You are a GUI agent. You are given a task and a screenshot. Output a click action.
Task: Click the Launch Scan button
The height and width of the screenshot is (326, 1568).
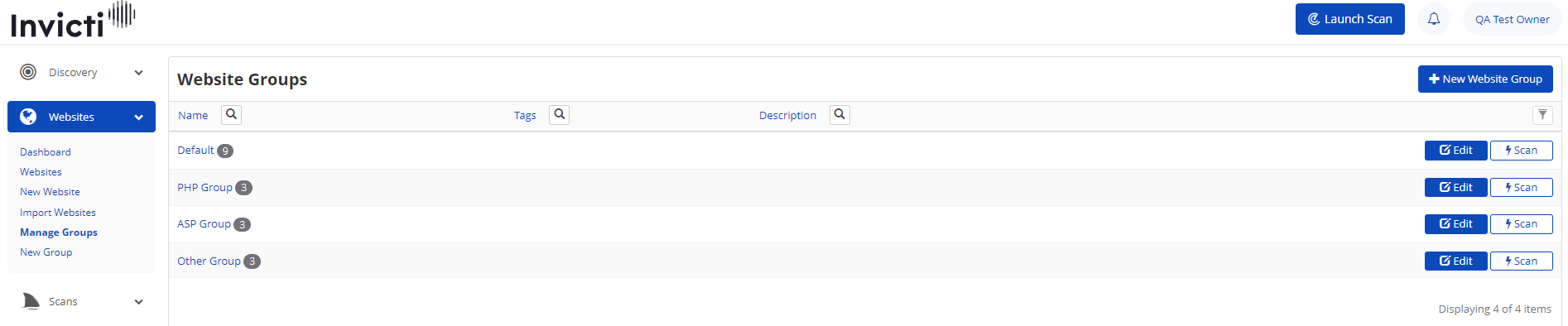click(x=1349, y=19)
